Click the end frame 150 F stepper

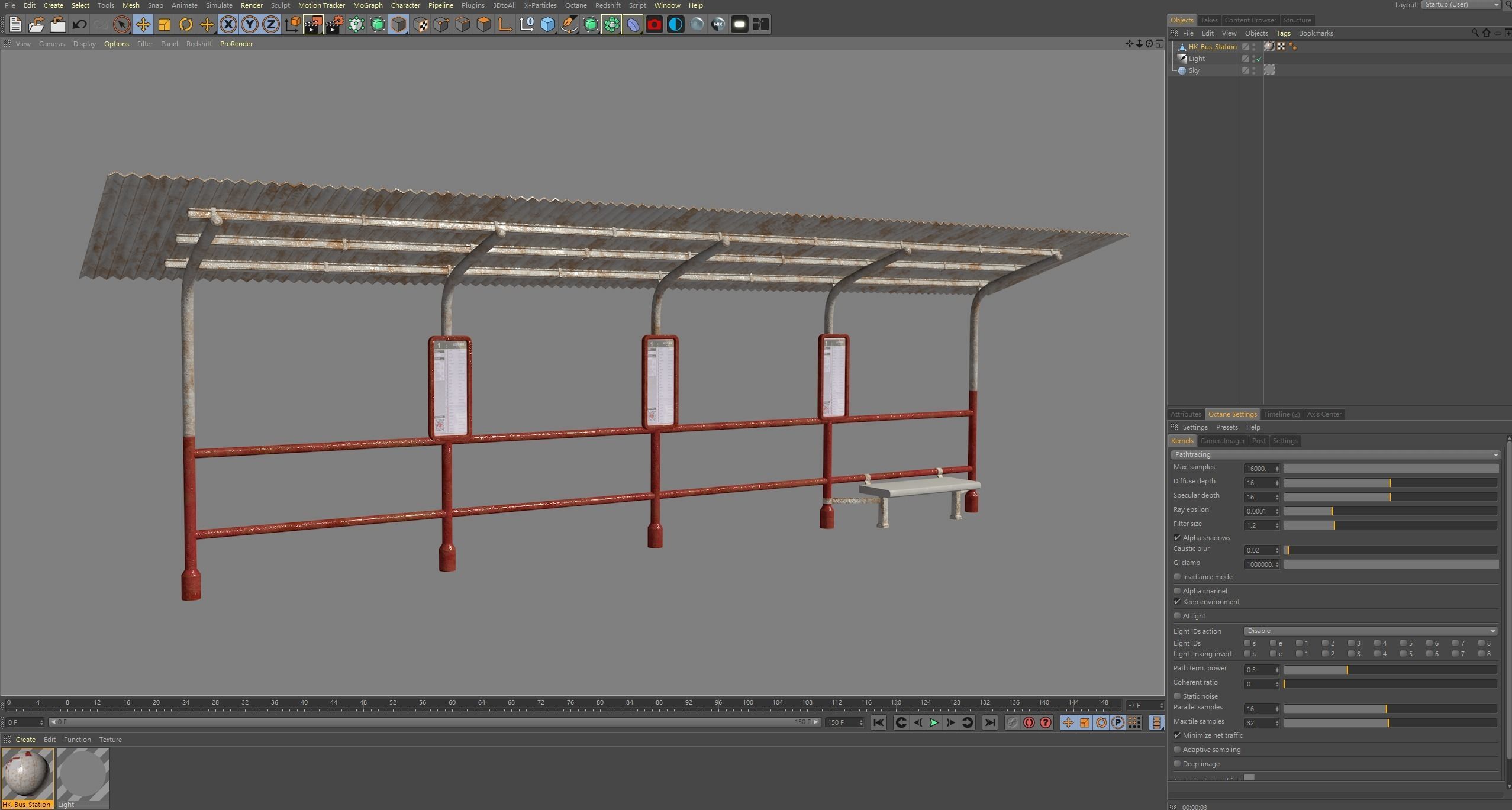coord(861,722)
